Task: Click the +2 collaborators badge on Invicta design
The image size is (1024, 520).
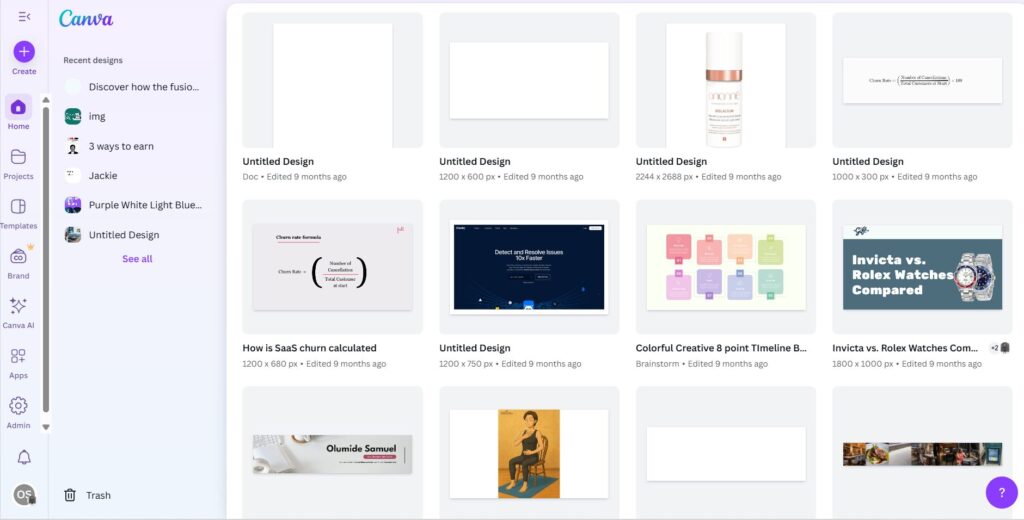Action: pyautogui.click(x=1000, y=348)
